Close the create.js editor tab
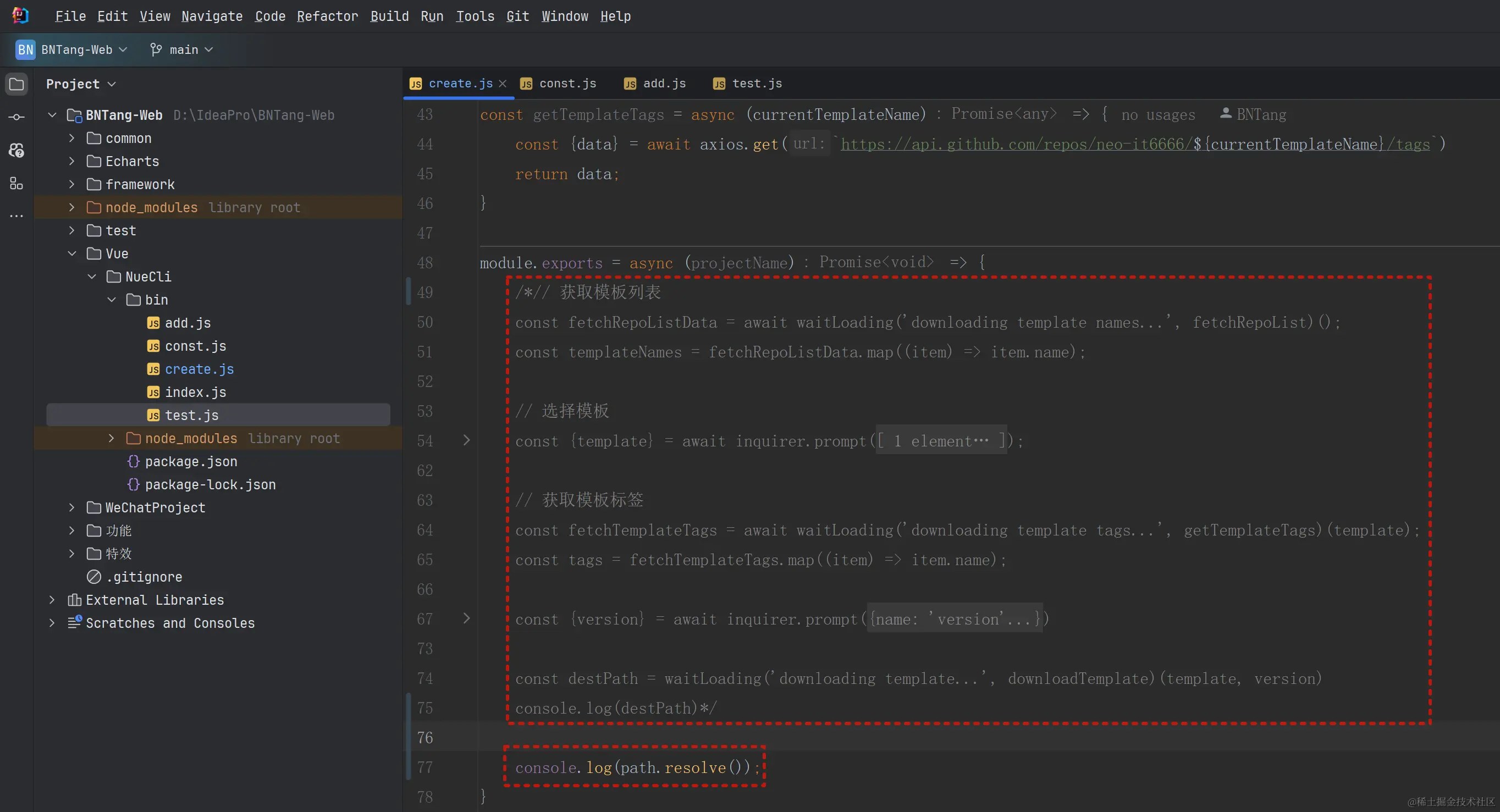The image size is (1500, 812). pyautogui.click(x=503, y=84)
